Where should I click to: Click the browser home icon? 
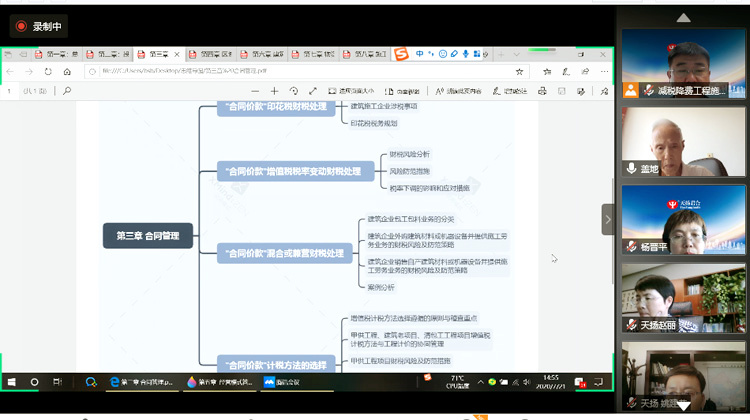(x=67, y=71)
